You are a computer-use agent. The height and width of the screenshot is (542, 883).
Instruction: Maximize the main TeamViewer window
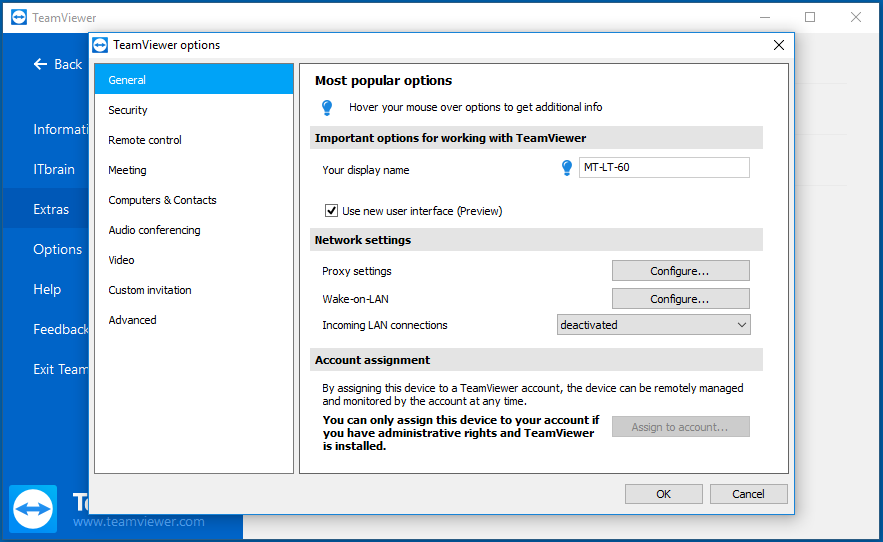(810, 17)
